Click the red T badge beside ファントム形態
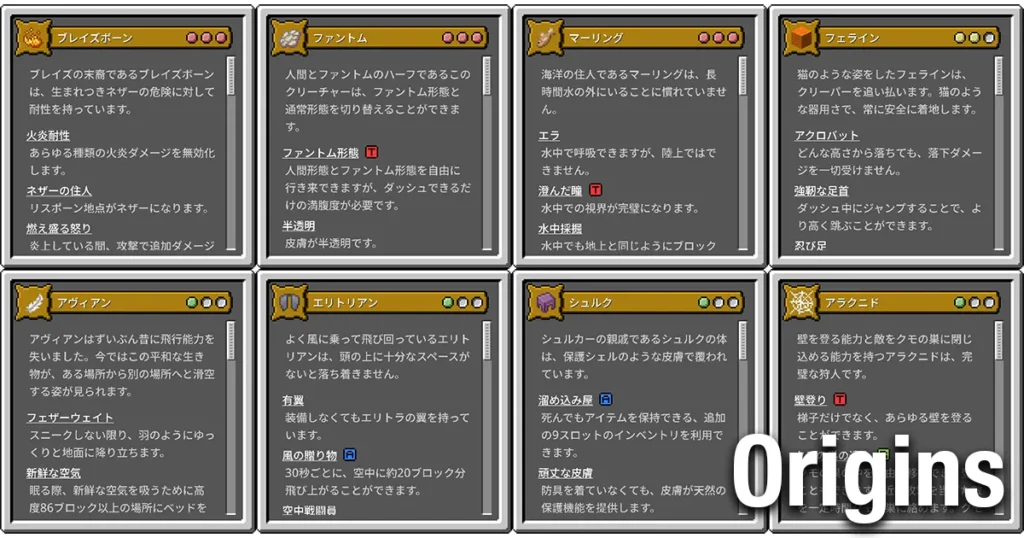This screenshot has height=538, width=1024. tap(372, 152)
